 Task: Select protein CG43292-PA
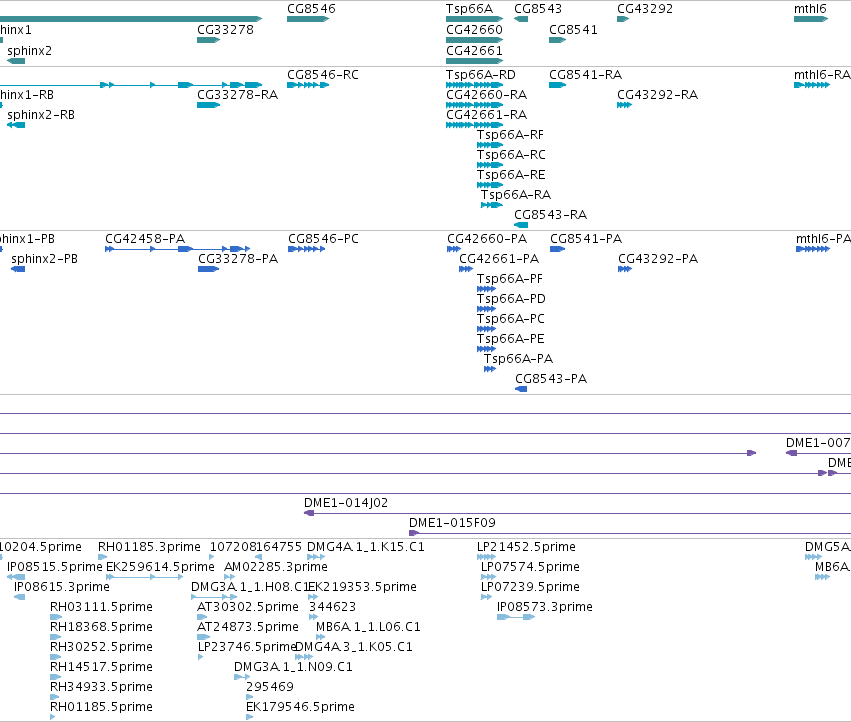coord(625,269)
